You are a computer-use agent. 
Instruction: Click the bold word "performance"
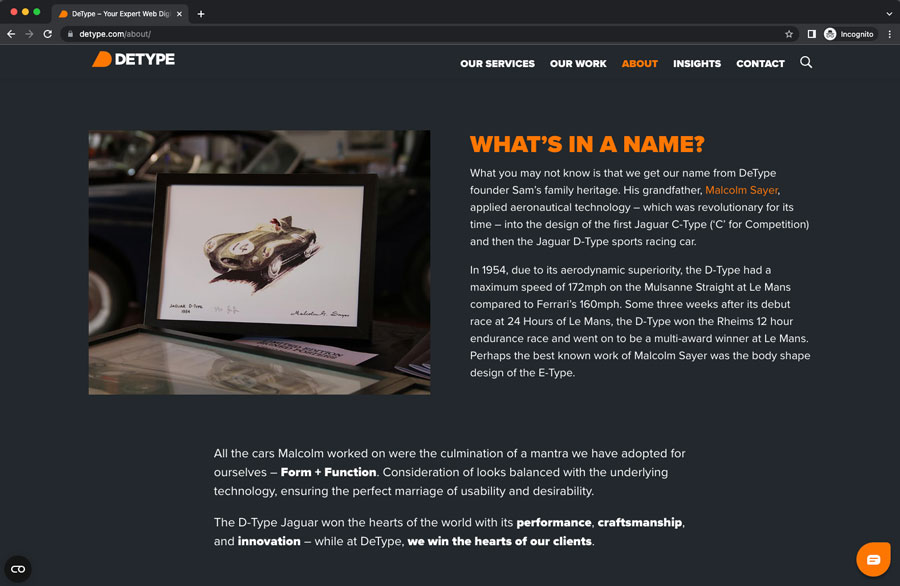tap(553, 523)
